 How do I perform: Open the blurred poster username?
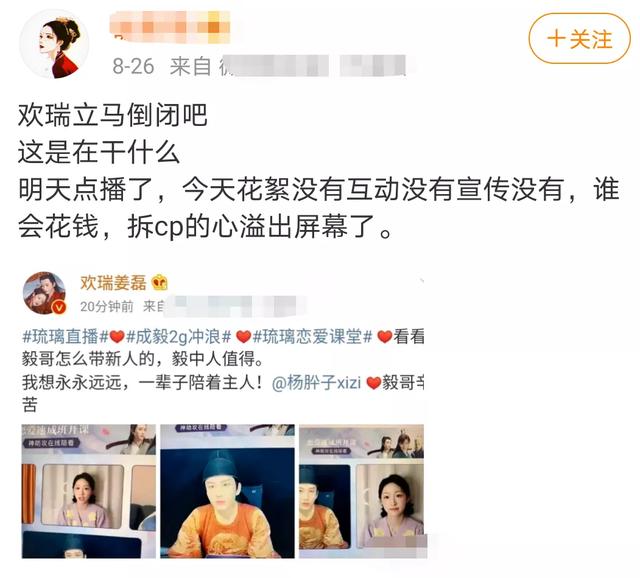pyautogui.click(x=170, y=26)
